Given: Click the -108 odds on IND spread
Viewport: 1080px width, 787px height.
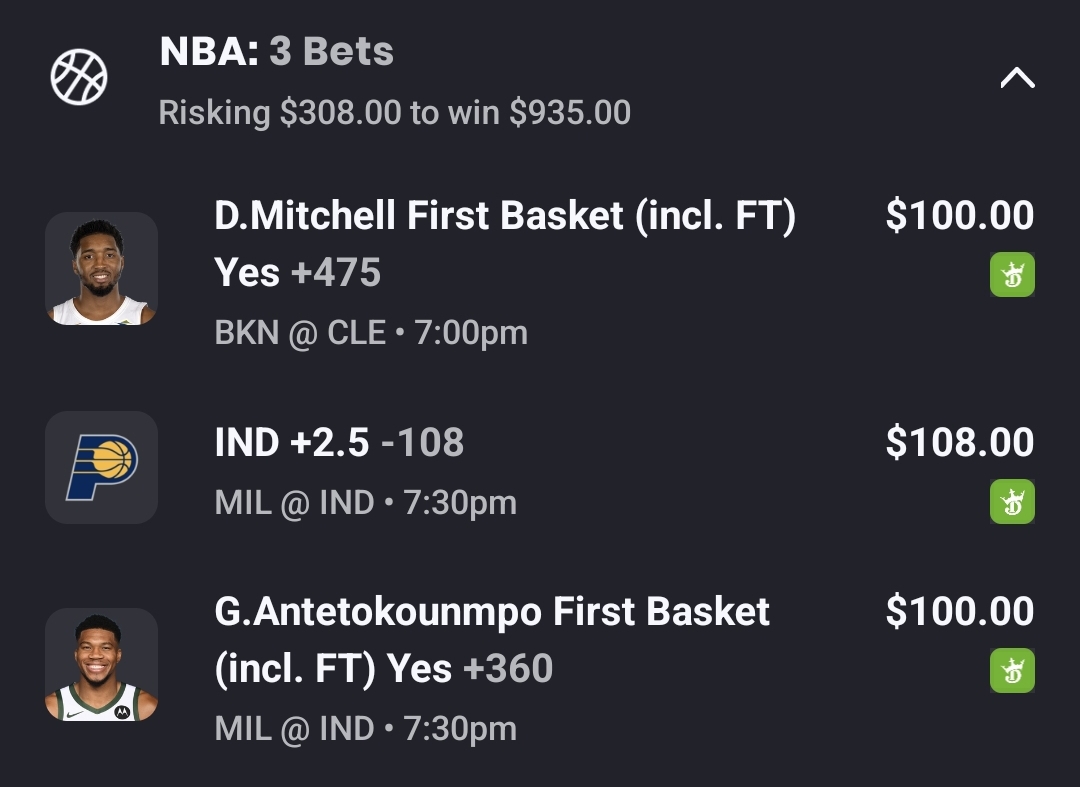Looking at the screenshot, I should 424,442.
